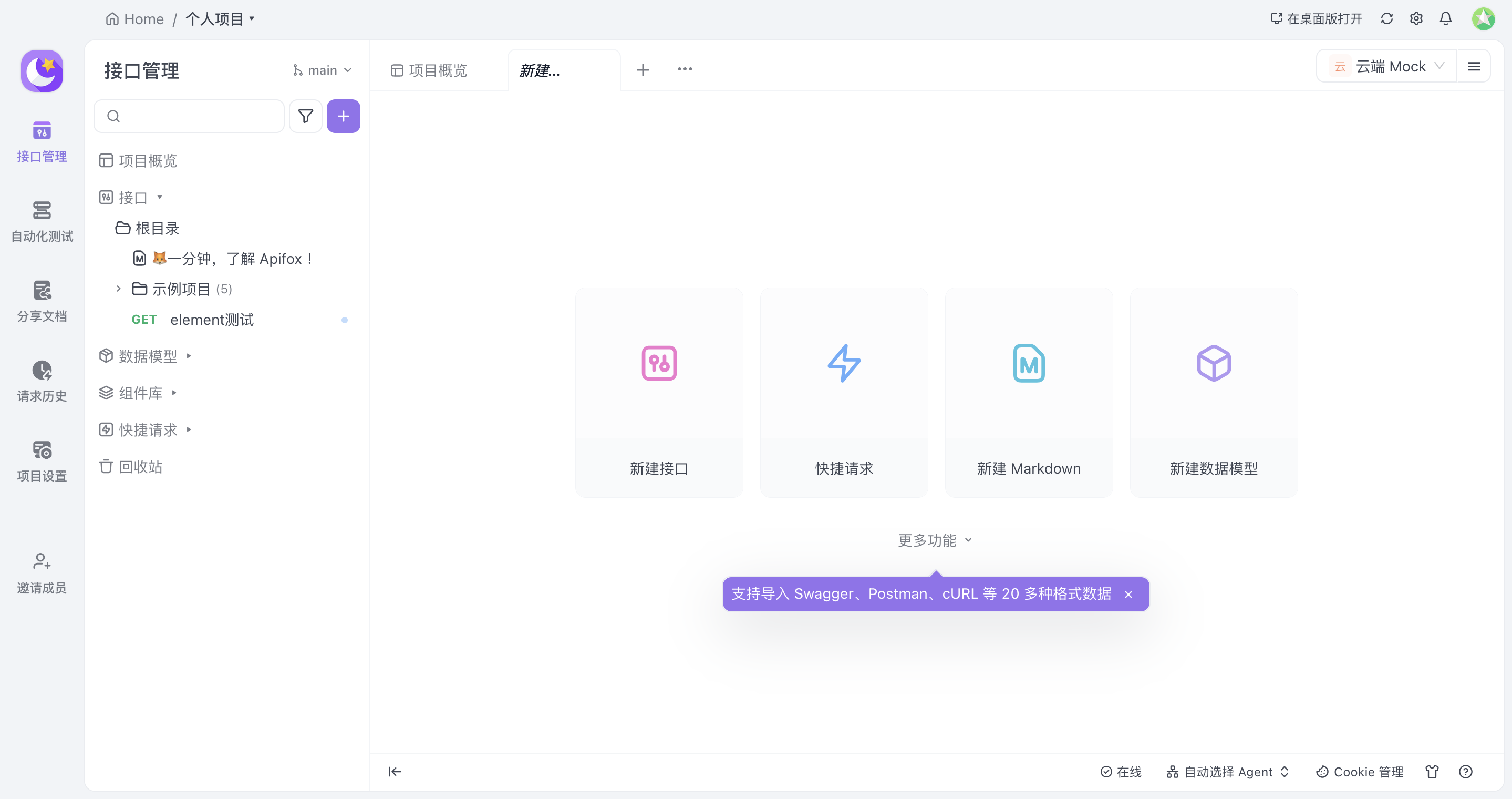
Task: Open the main branch dropdown
Action: (322, 70)
